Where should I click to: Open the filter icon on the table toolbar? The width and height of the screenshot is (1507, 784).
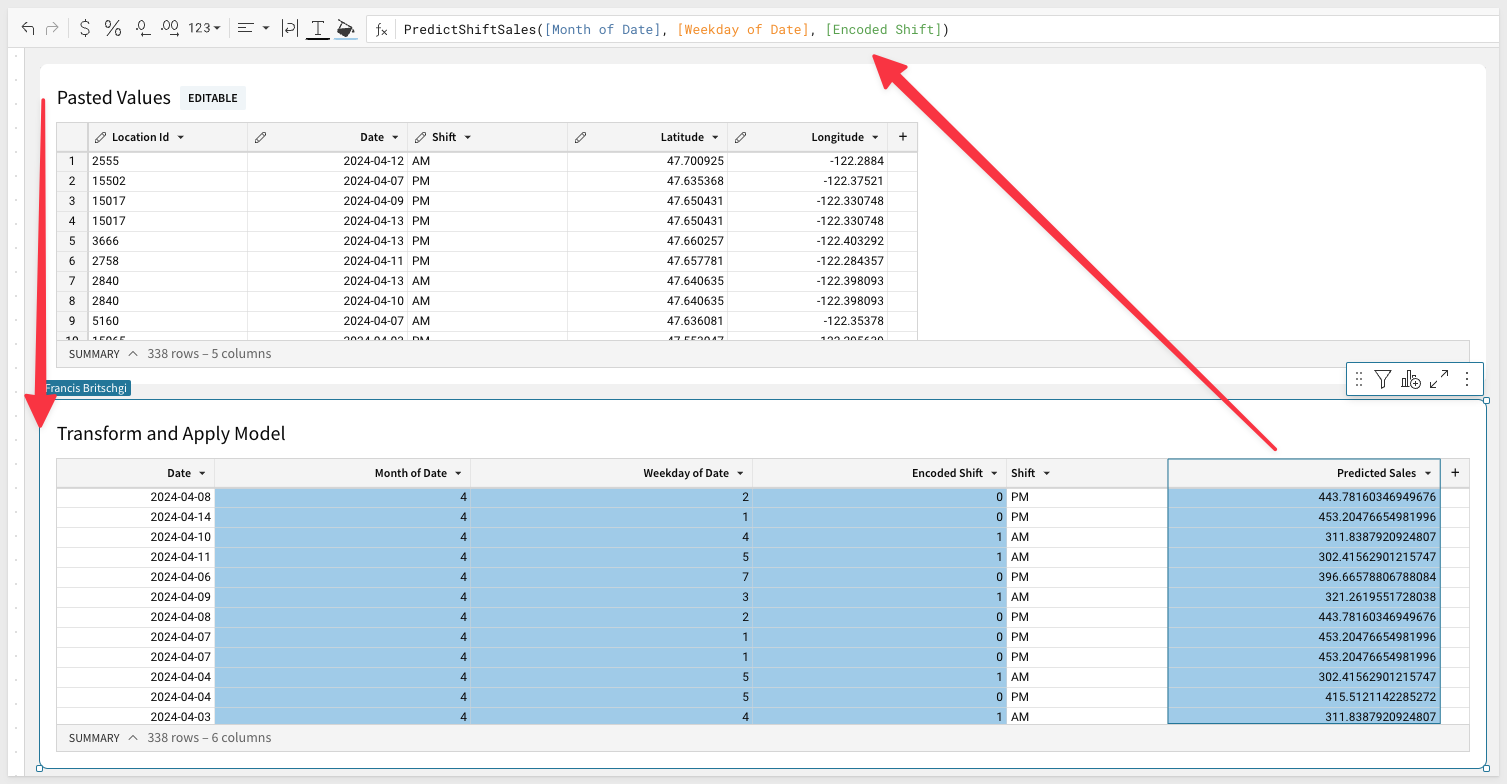click(x=1382, y=379)
